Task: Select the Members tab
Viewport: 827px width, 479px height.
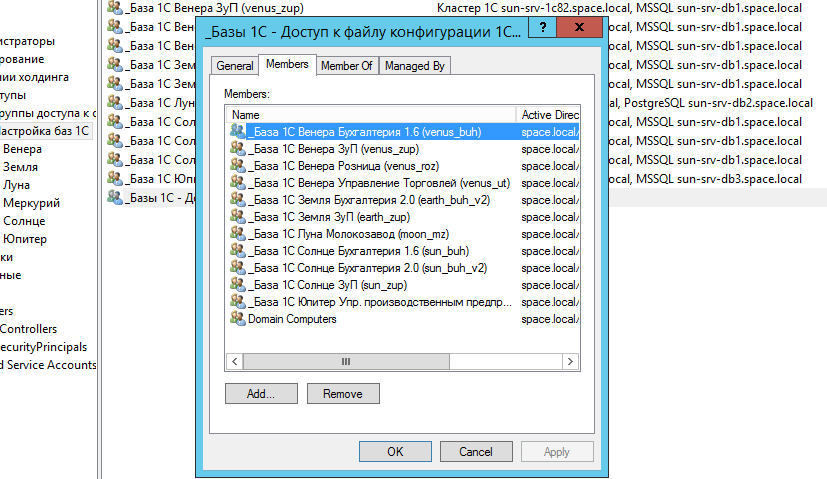Action: pos(287,64)
